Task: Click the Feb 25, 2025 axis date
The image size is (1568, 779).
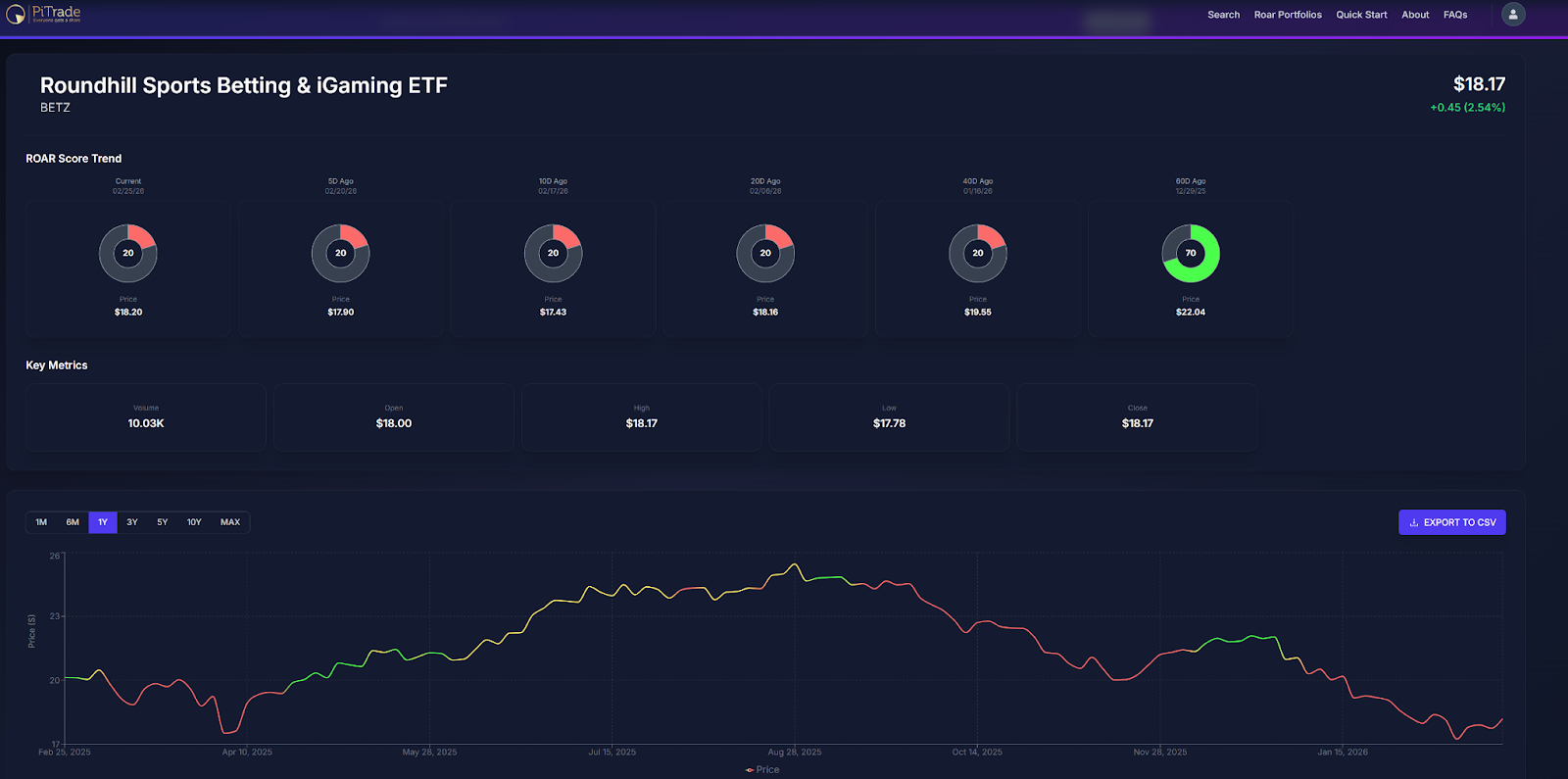Action: (65, 753)
